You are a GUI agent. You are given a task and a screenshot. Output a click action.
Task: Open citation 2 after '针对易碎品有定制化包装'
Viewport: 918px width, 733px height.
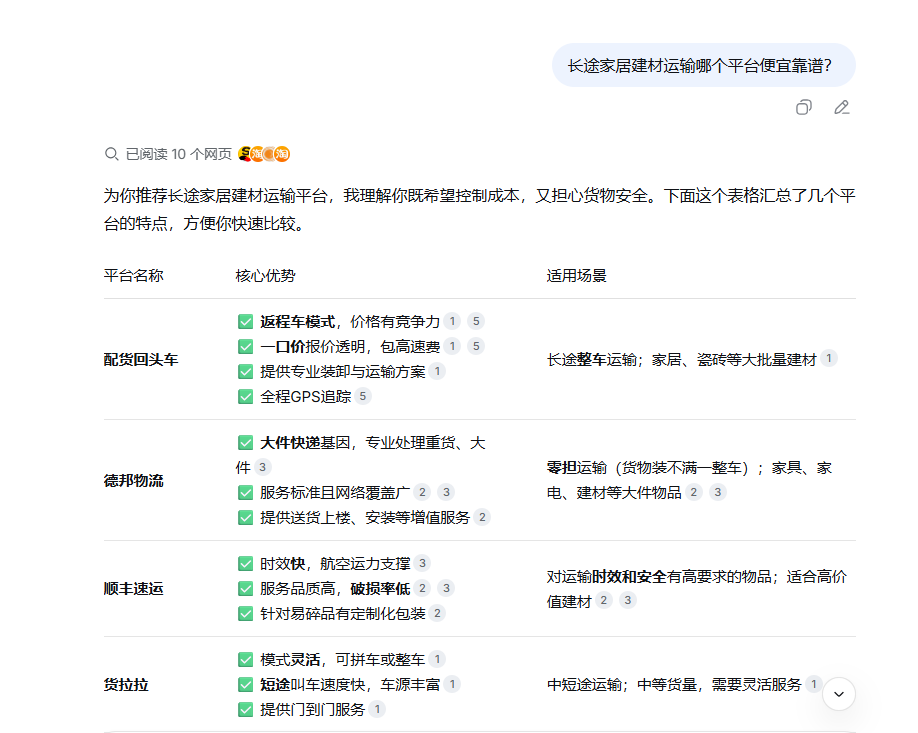(x=437, y=613)
